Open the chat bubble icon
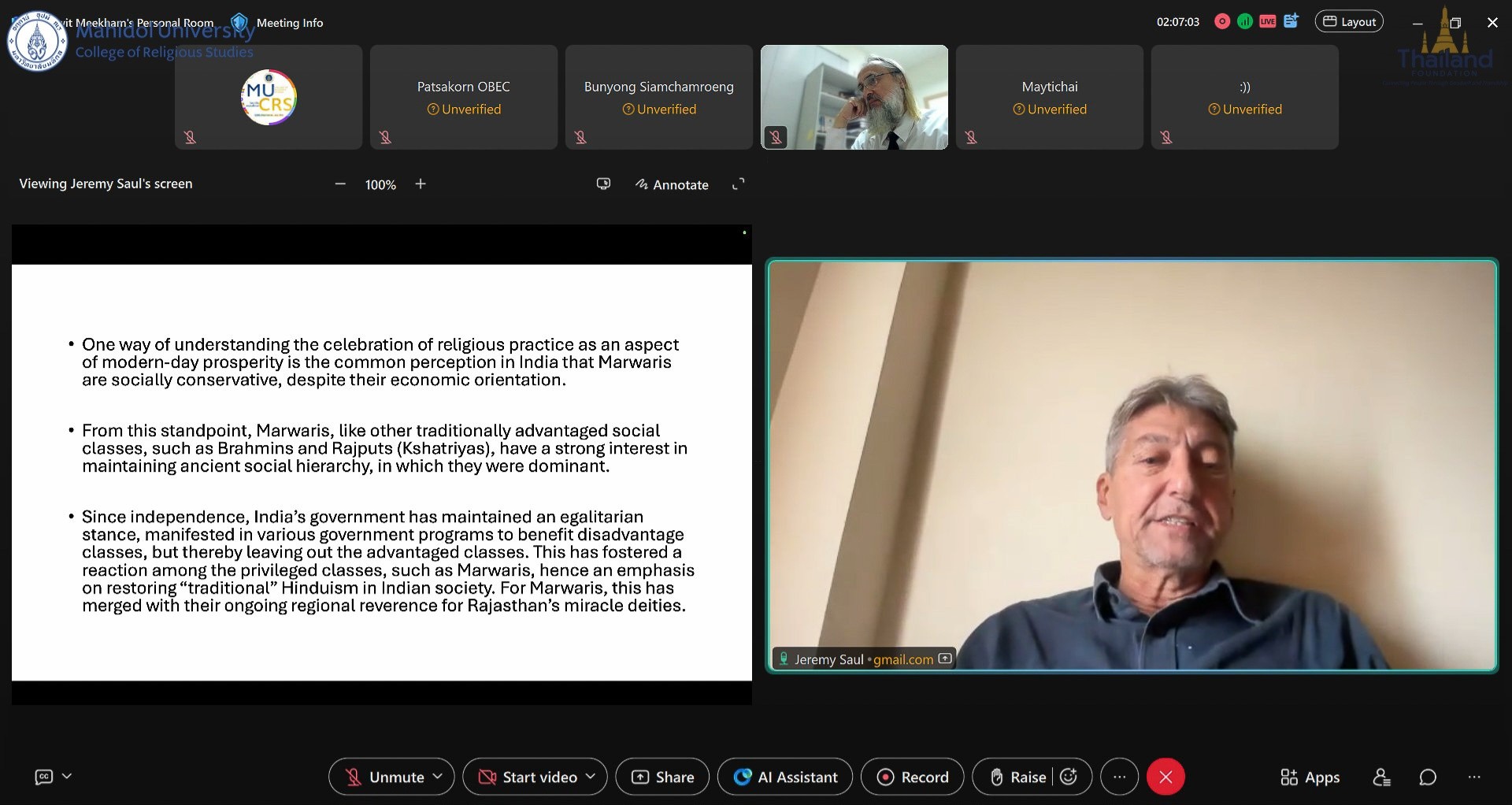 [x=1428, y=777]
